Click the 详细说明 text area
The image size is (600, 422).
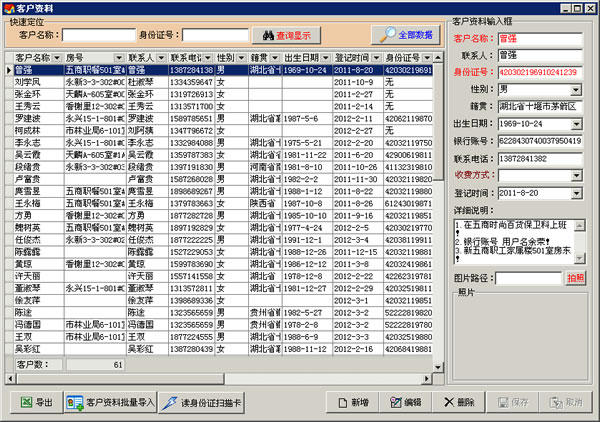515,242
